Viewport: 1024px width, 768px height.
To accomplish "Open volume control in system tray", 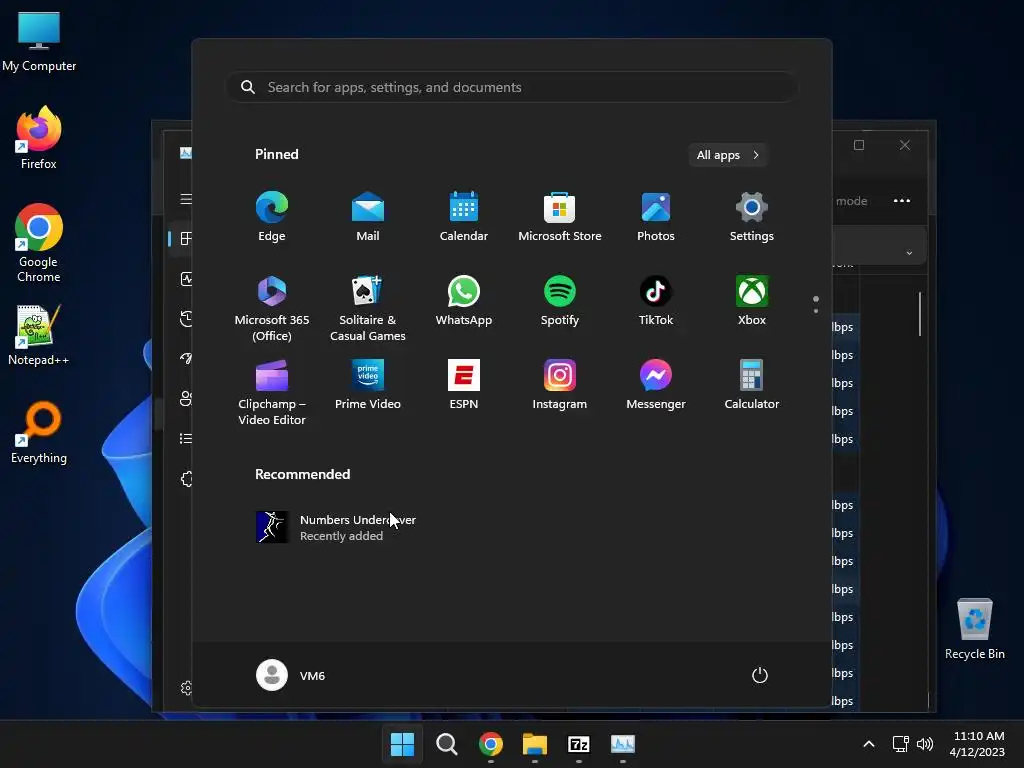I will click(x=925, y=744).
